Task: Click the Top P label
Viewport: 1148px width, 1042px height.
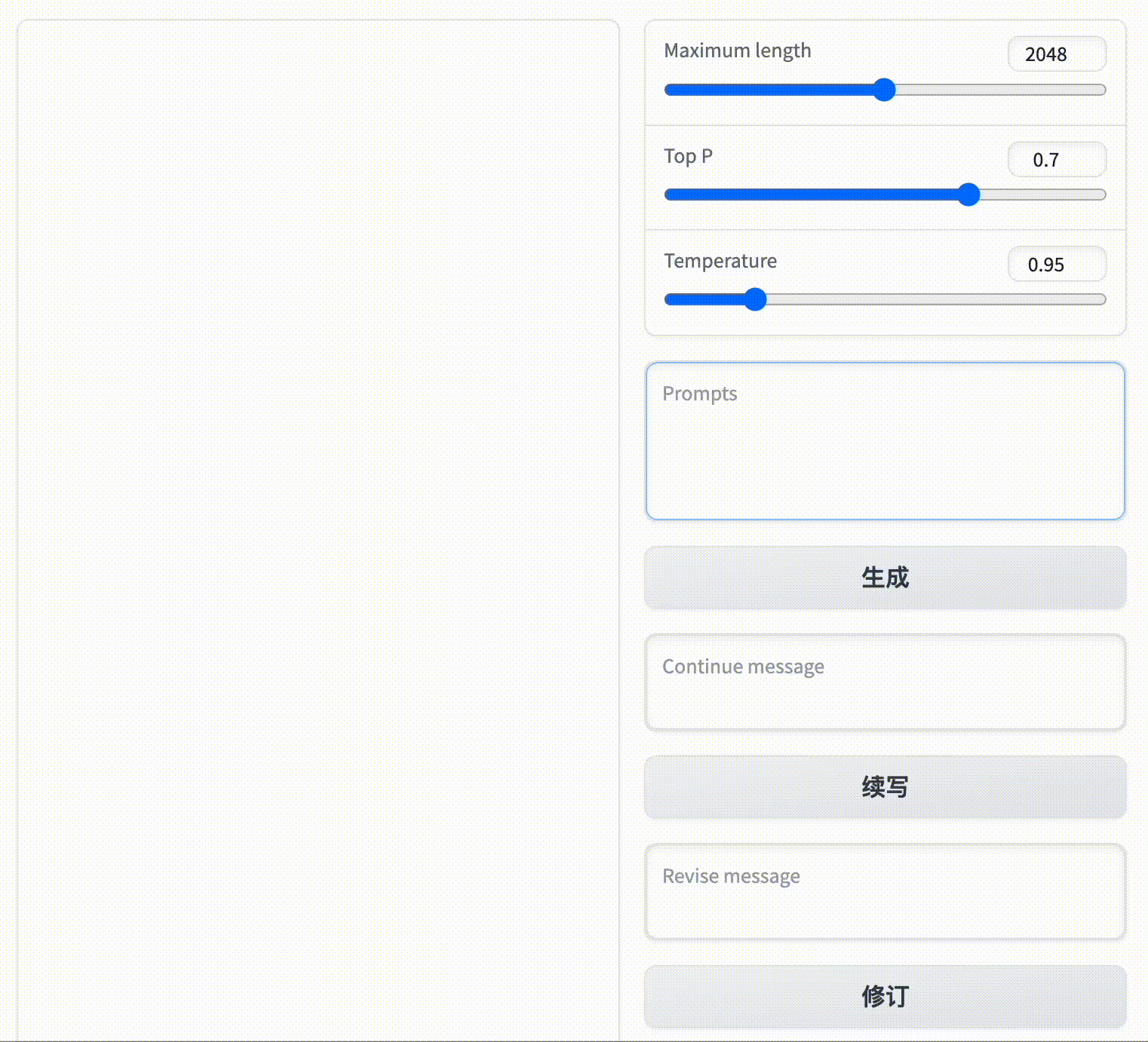Action: pyautogui.click(x=688, y=156)
